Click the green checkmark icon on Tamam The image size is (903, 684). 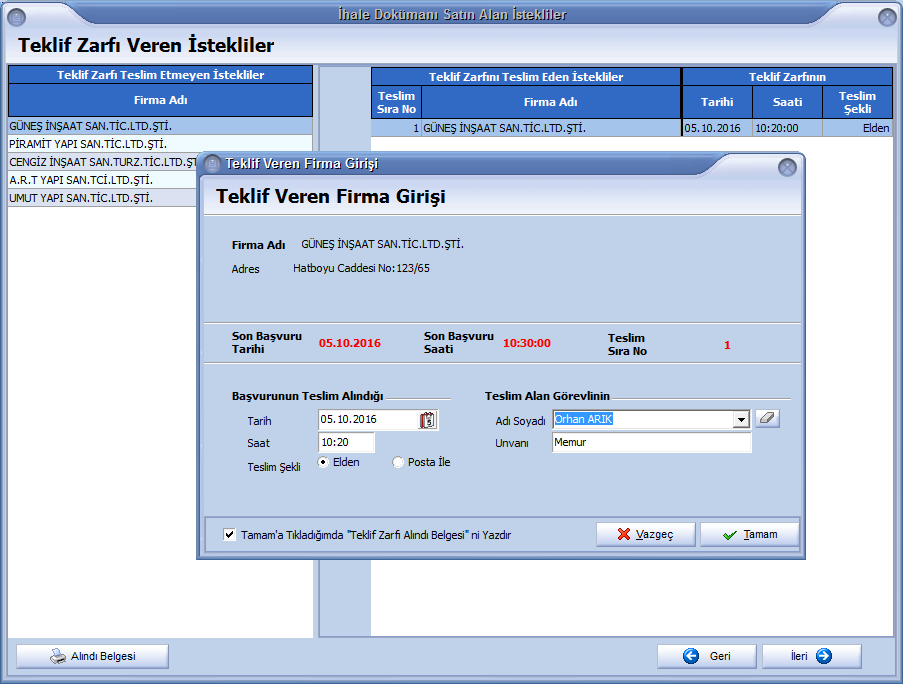coord(729,534)
